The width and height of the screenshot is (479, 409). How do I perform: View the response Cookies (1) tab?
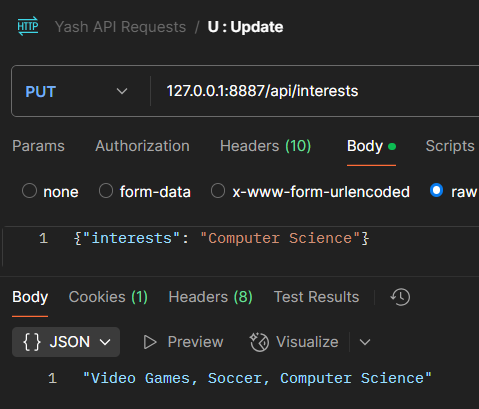click(x=108, y=297)
